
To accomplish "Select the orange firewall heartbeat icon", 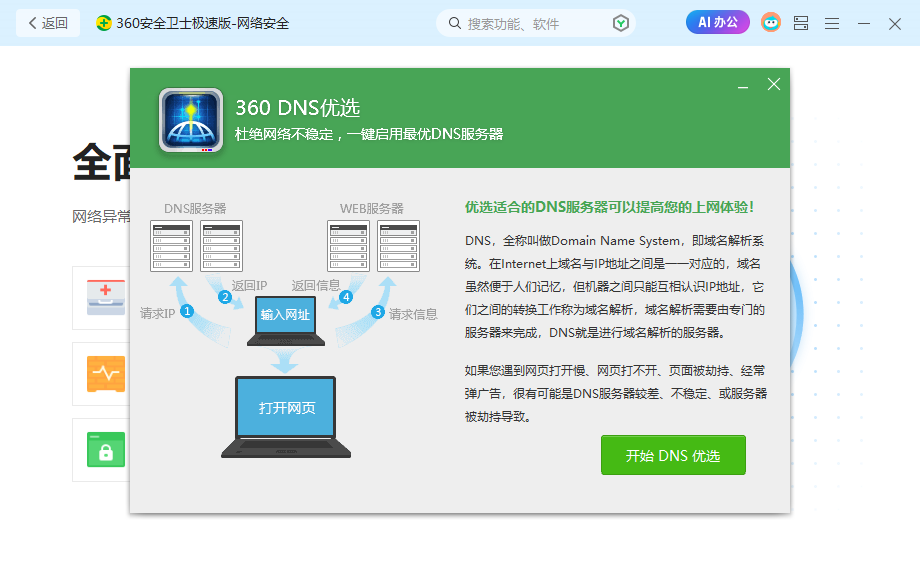I will click(104, 374).
